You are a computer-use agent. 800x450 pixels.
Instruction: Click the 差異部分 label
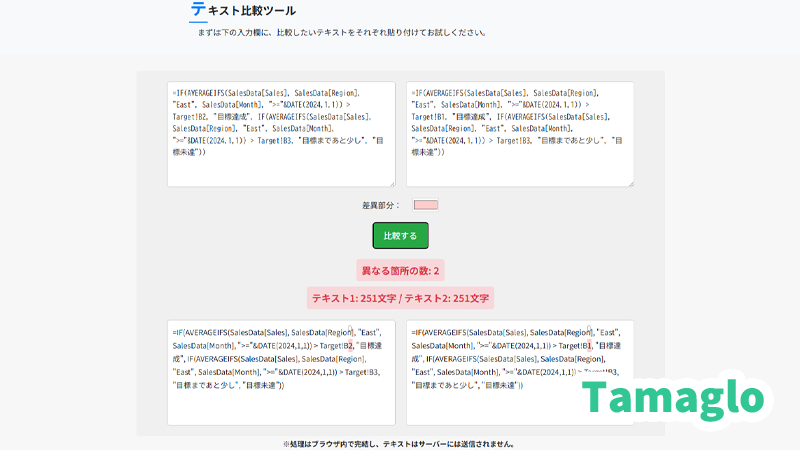coord(381,205)
